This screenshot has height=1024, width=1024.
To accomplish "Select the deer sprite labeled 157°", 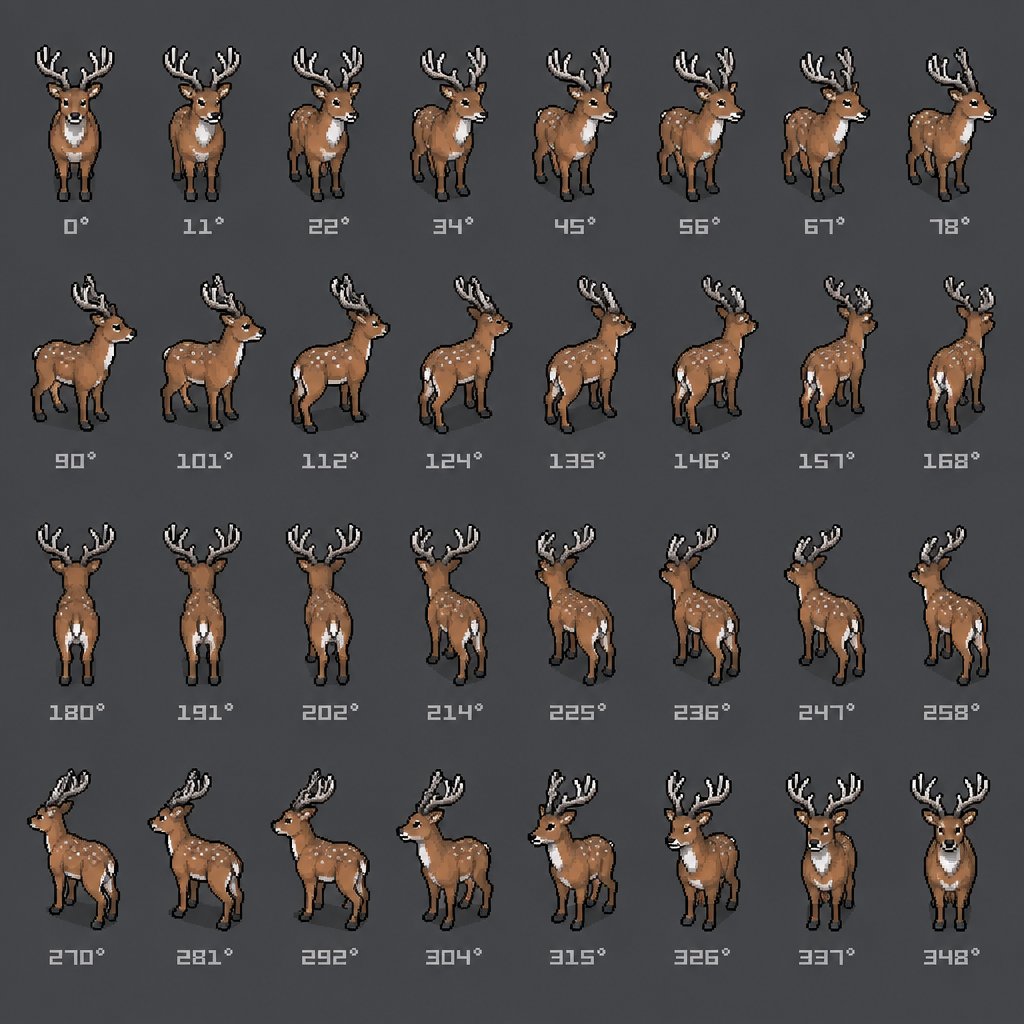I will 839,354.
